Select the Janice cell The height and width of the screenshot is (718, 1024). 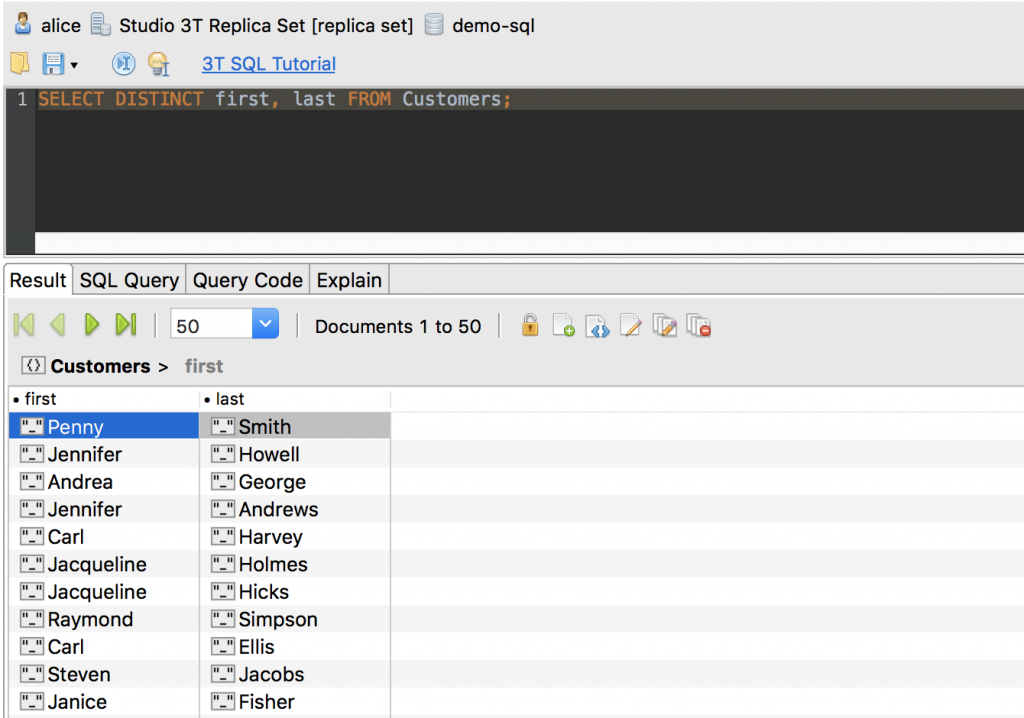pos(104,700)
